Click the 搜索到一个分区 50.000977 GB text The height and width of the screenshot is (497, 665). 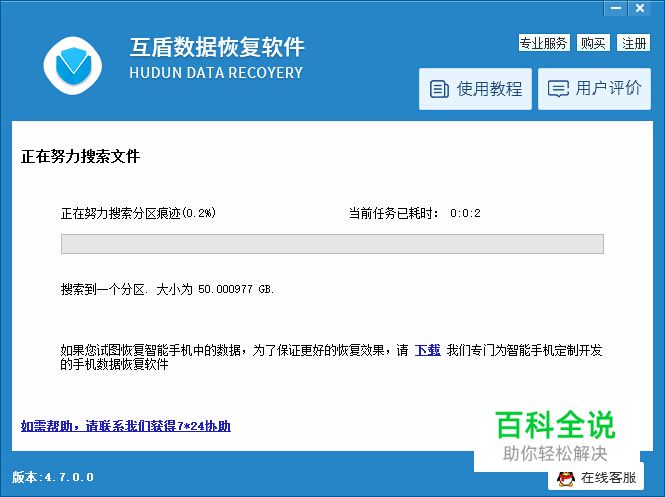click(168, 289)
